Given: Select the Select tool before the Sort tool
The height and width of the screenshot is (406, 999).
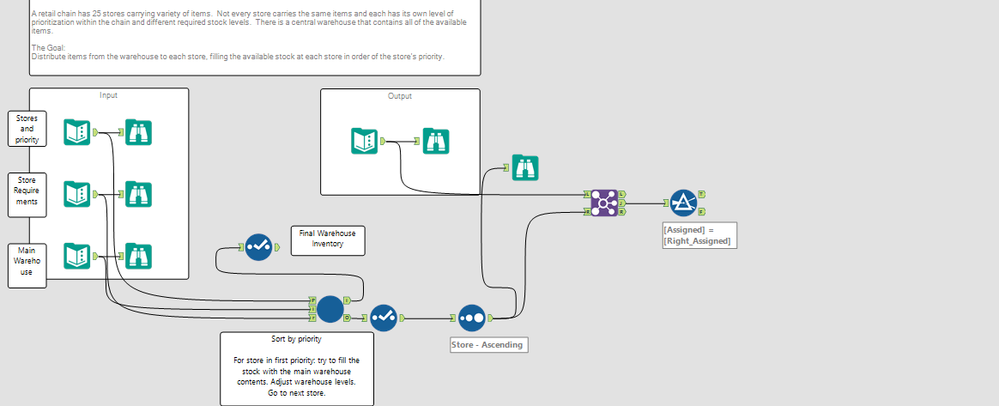Looking at the screenshot, I should [384, 317].
